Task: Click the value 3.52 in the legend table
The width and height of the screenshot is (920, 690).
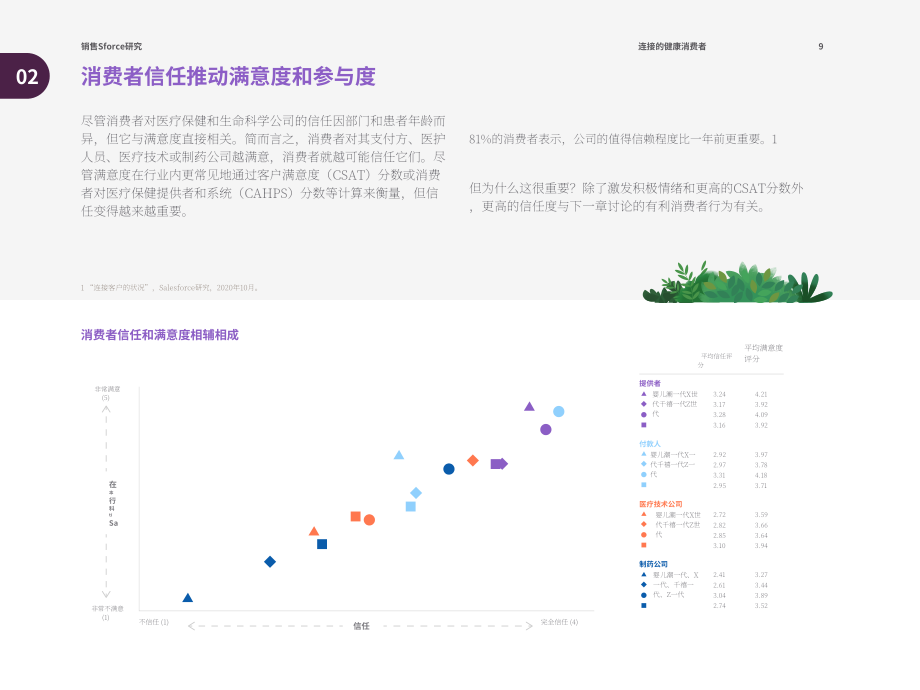Action: pyautogui.click(x=761, y=606)
